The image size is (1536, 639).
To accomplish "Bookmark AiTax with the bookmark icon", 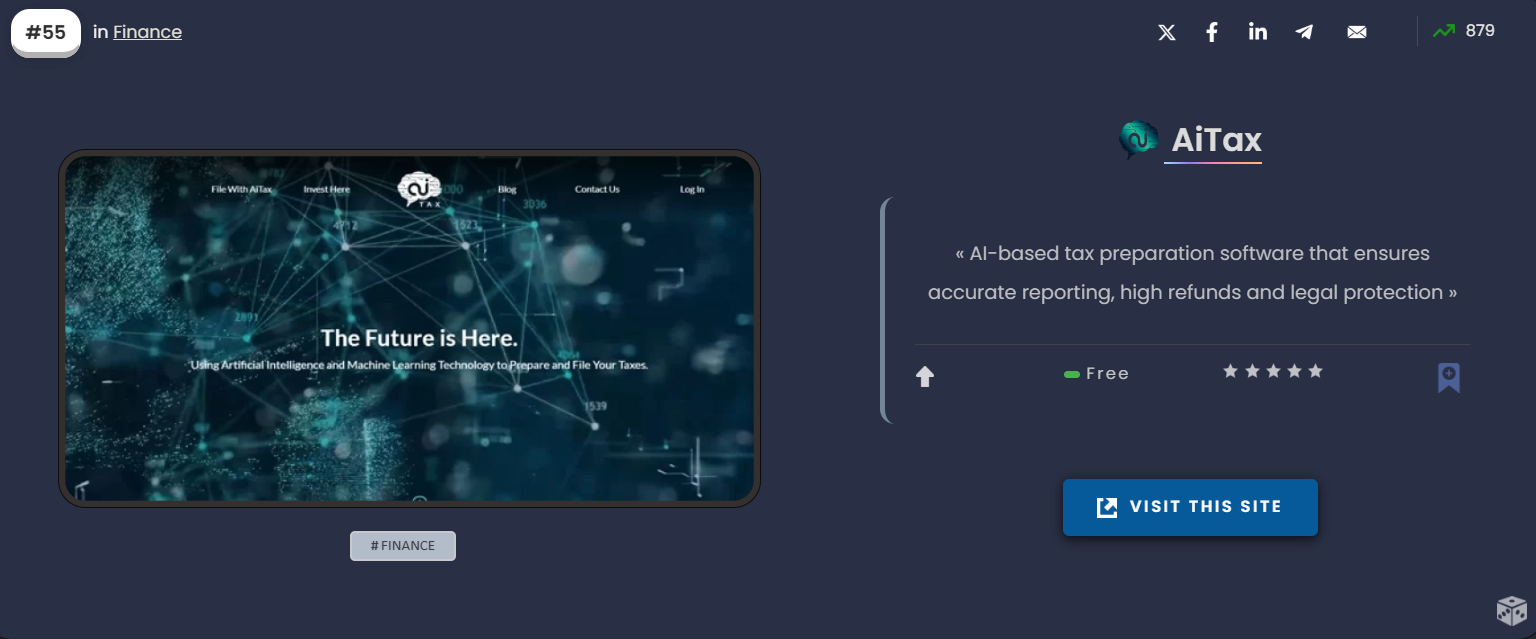I will (1448, 377).
